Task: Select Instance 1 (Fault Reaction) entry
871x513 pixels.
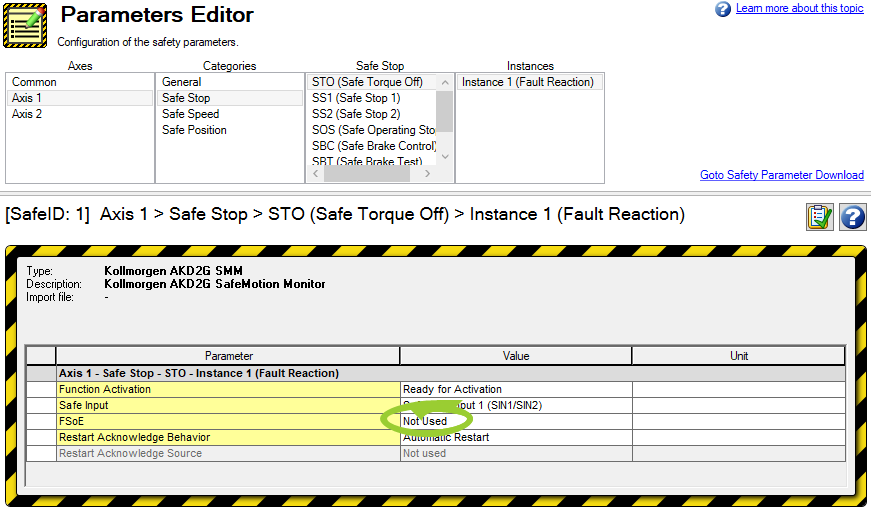Action: (x=529, y=82)
